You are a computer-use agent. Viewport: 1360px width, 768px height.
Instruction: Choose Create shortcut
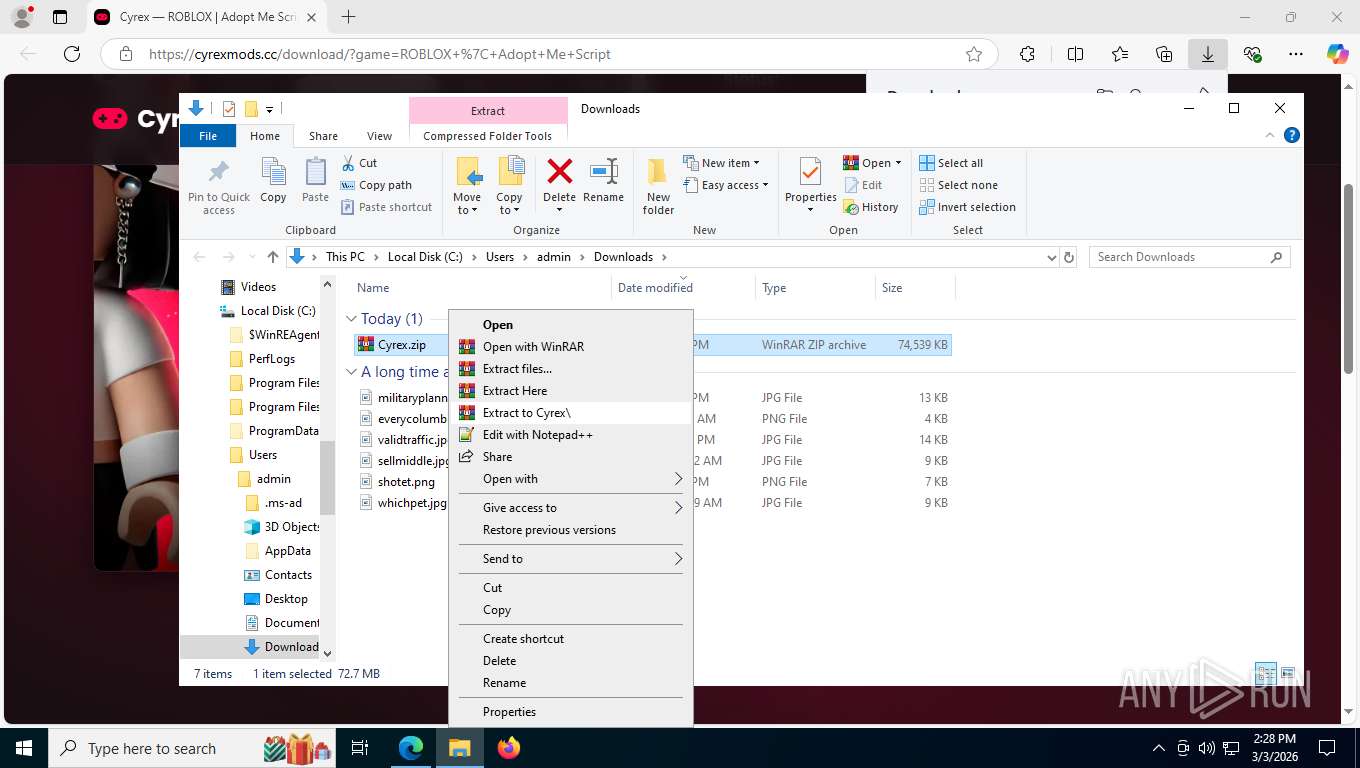coord(570,639)
